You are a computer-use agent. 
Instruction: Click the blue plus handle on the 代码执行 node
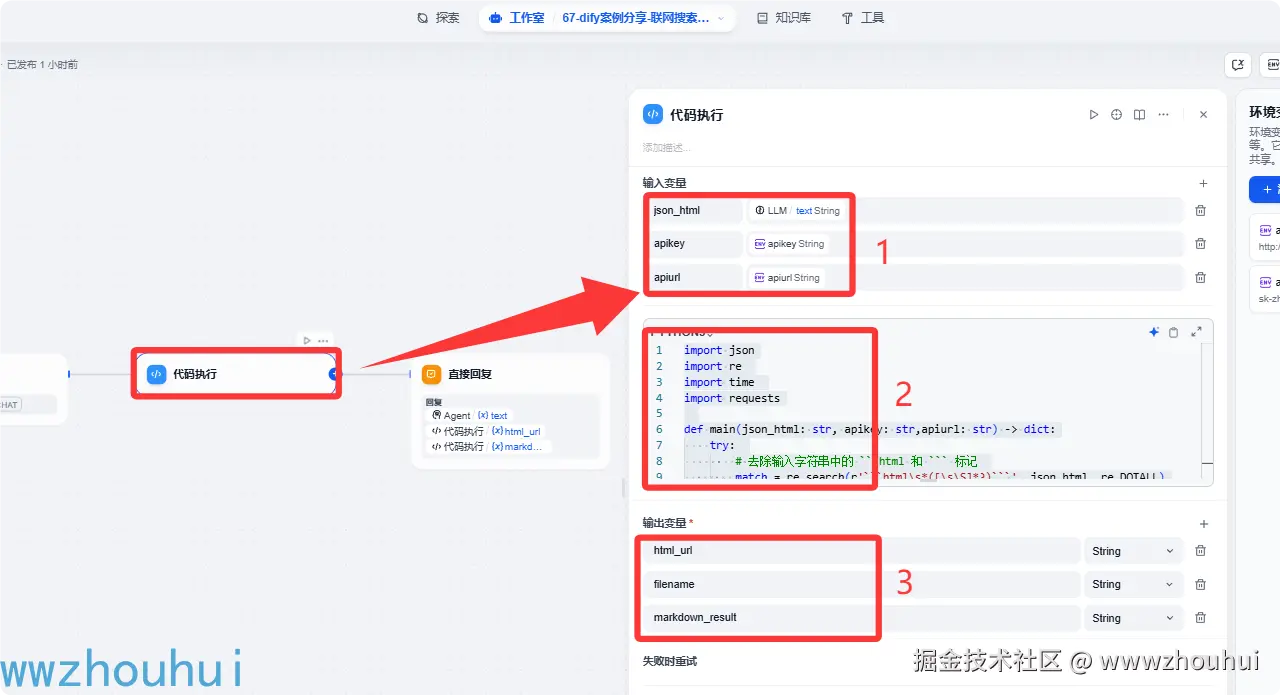coord(334,374)
